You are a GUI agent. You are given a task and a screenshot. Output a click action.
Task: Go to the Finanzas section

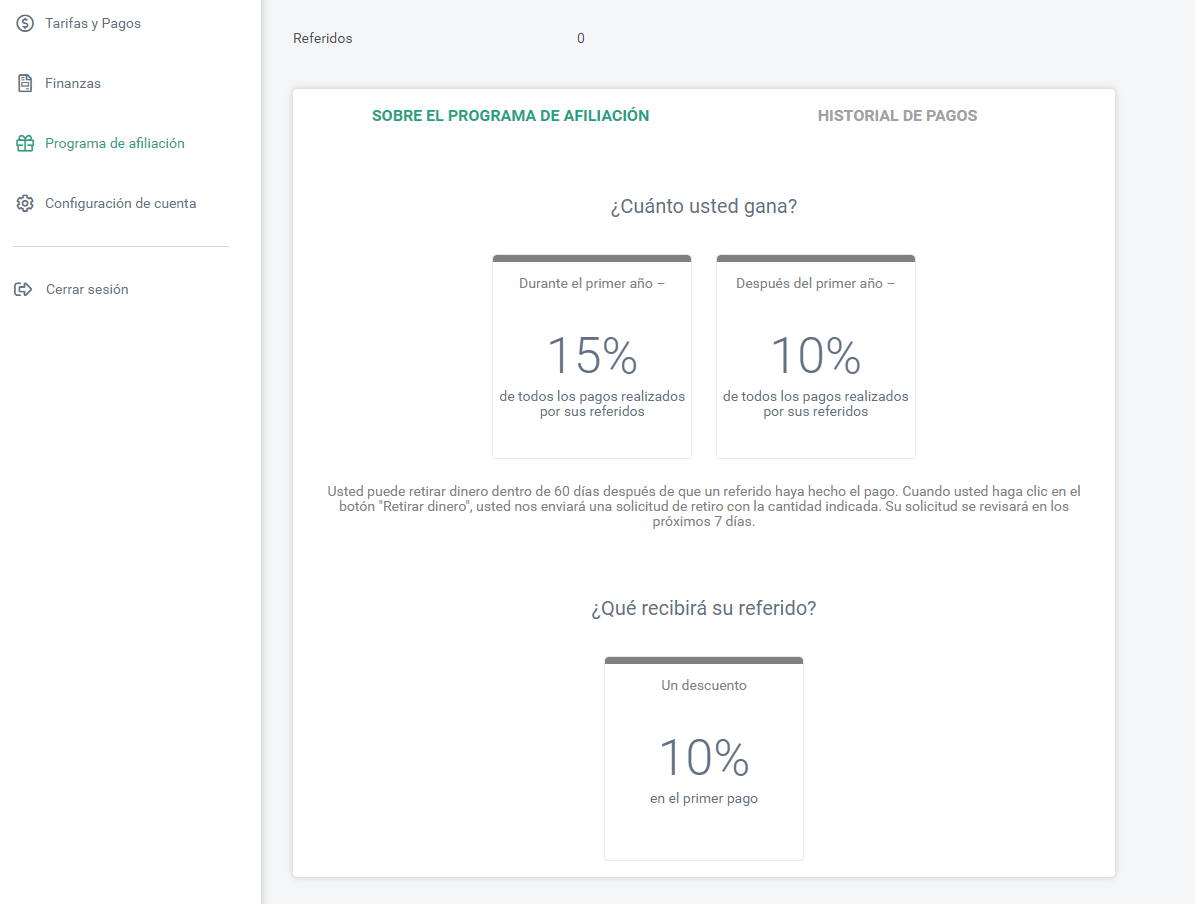tap(72, 83)
